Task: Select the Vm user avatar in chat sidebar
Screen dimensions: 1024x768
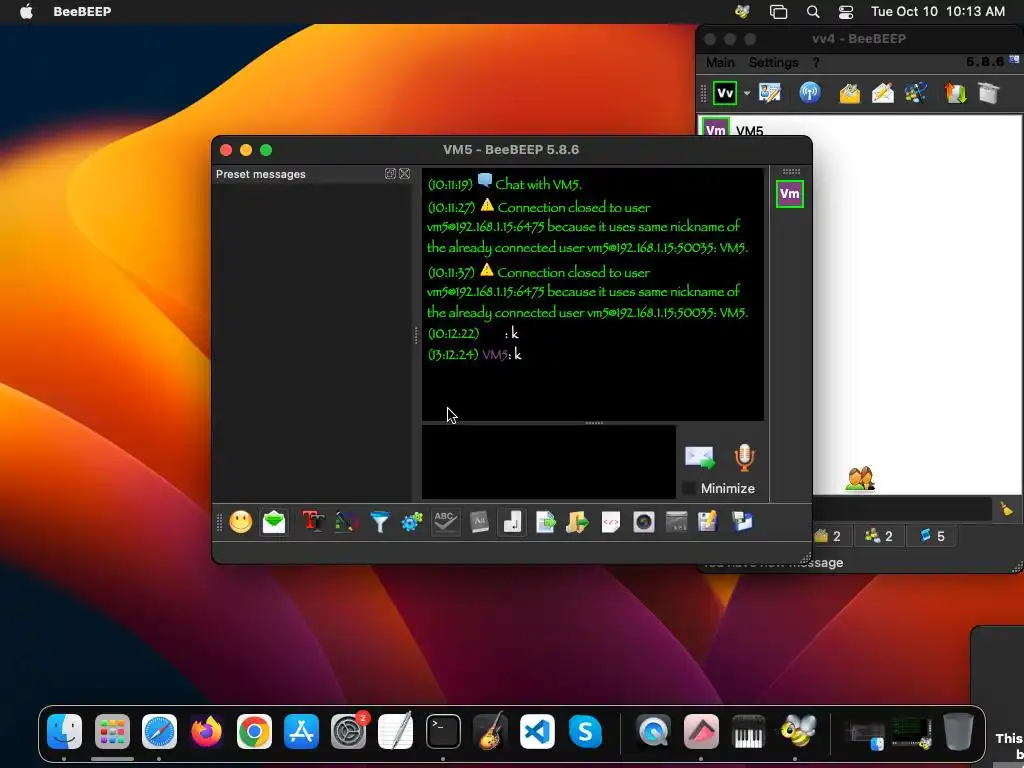Action: [790, 194]
